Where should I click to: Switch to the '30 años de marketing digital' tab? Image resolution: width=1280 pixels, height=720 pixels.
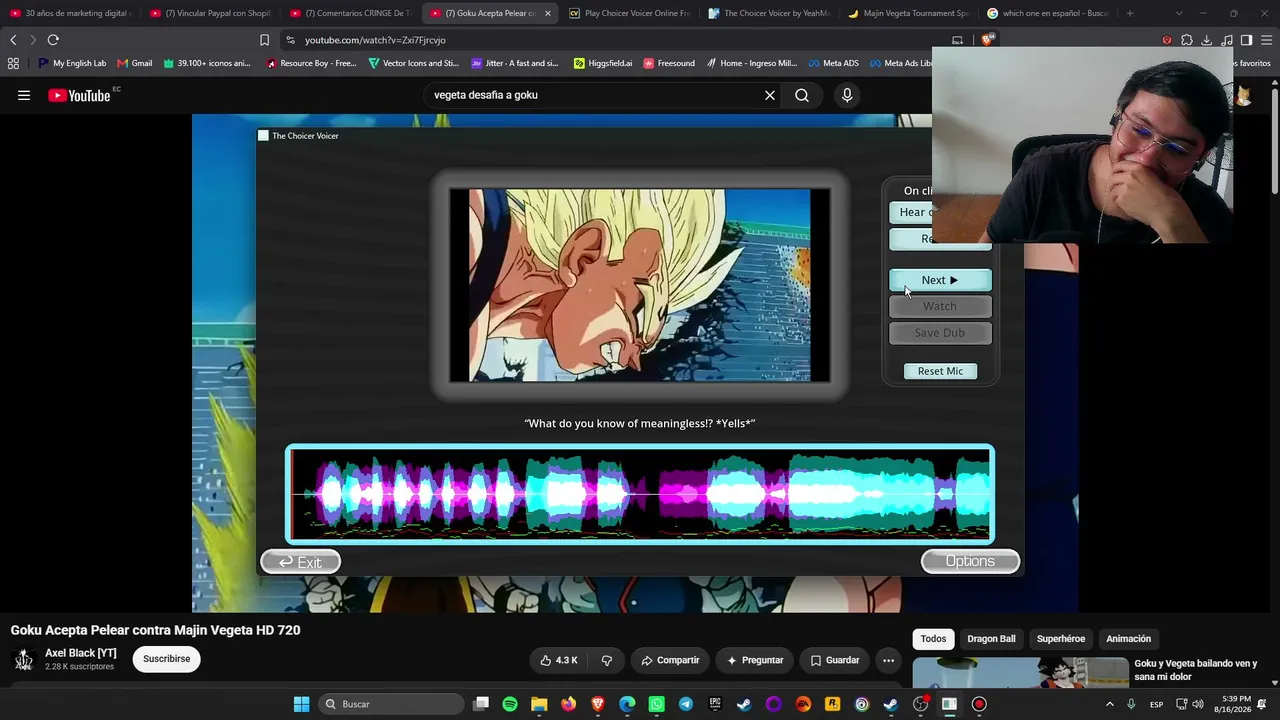click(x=69, y=13)
